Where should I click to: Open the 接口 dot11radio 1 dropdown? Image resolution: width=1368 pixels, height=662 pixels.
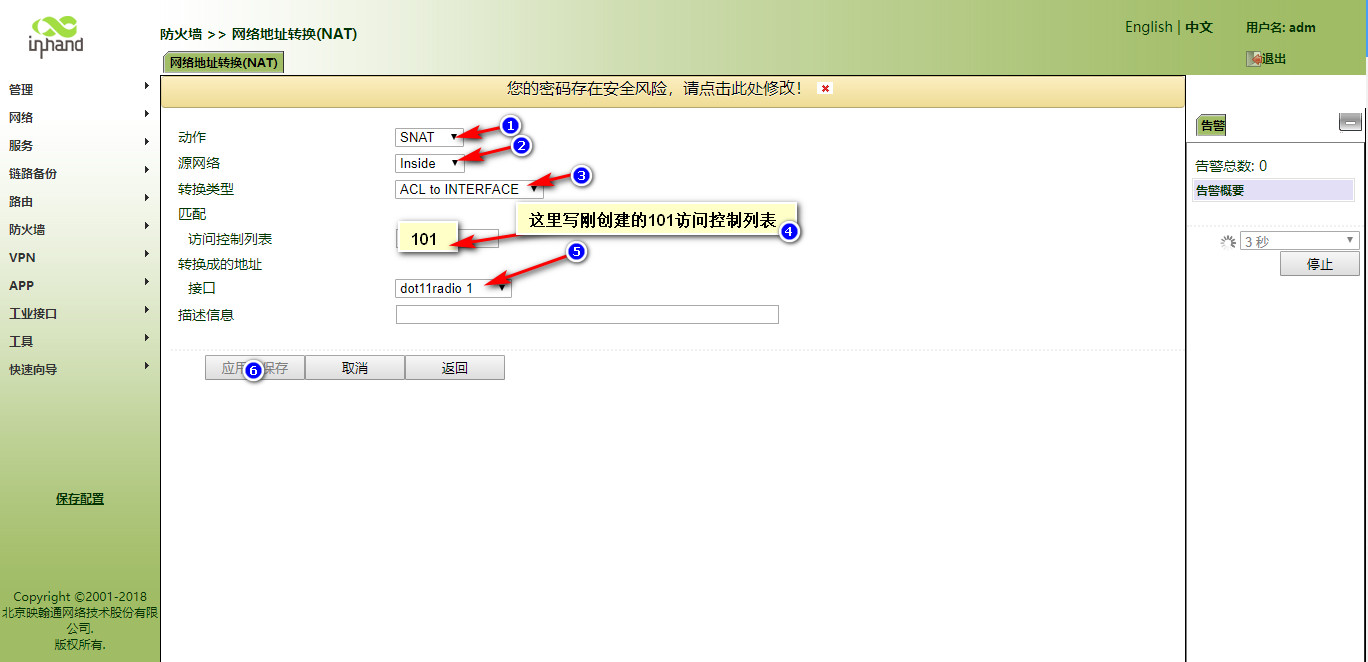pos(453,288)
